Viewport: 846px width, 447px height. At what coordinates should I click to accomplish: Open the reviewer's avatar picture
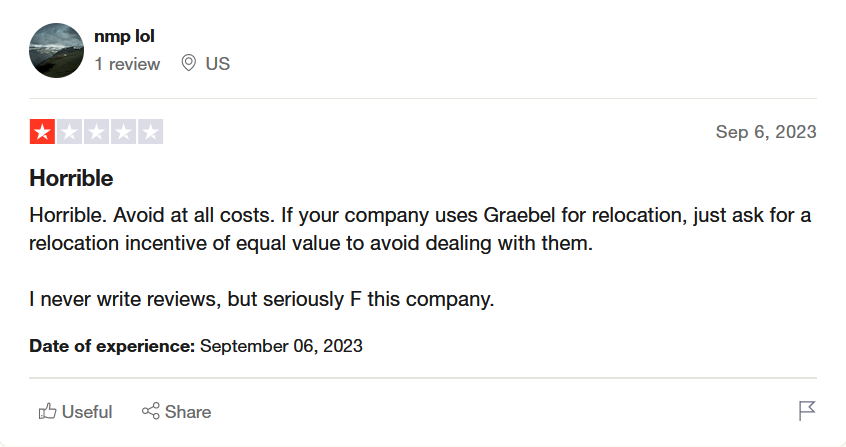click(x=57, y=50)
